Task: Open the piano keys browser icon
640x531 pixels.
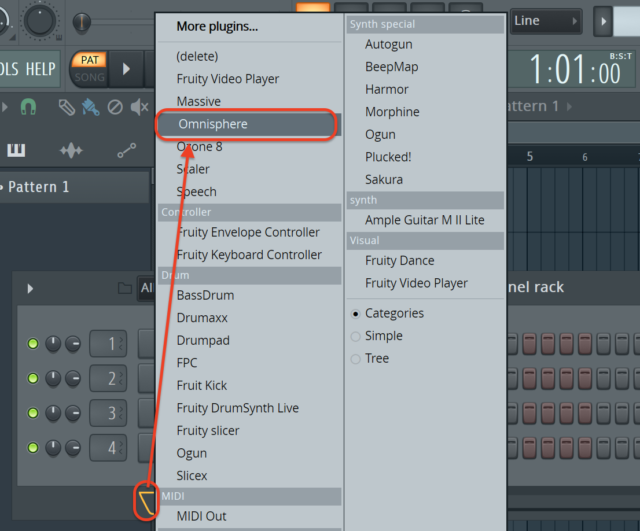Action: pyautogui.click(x=16, y=150)
